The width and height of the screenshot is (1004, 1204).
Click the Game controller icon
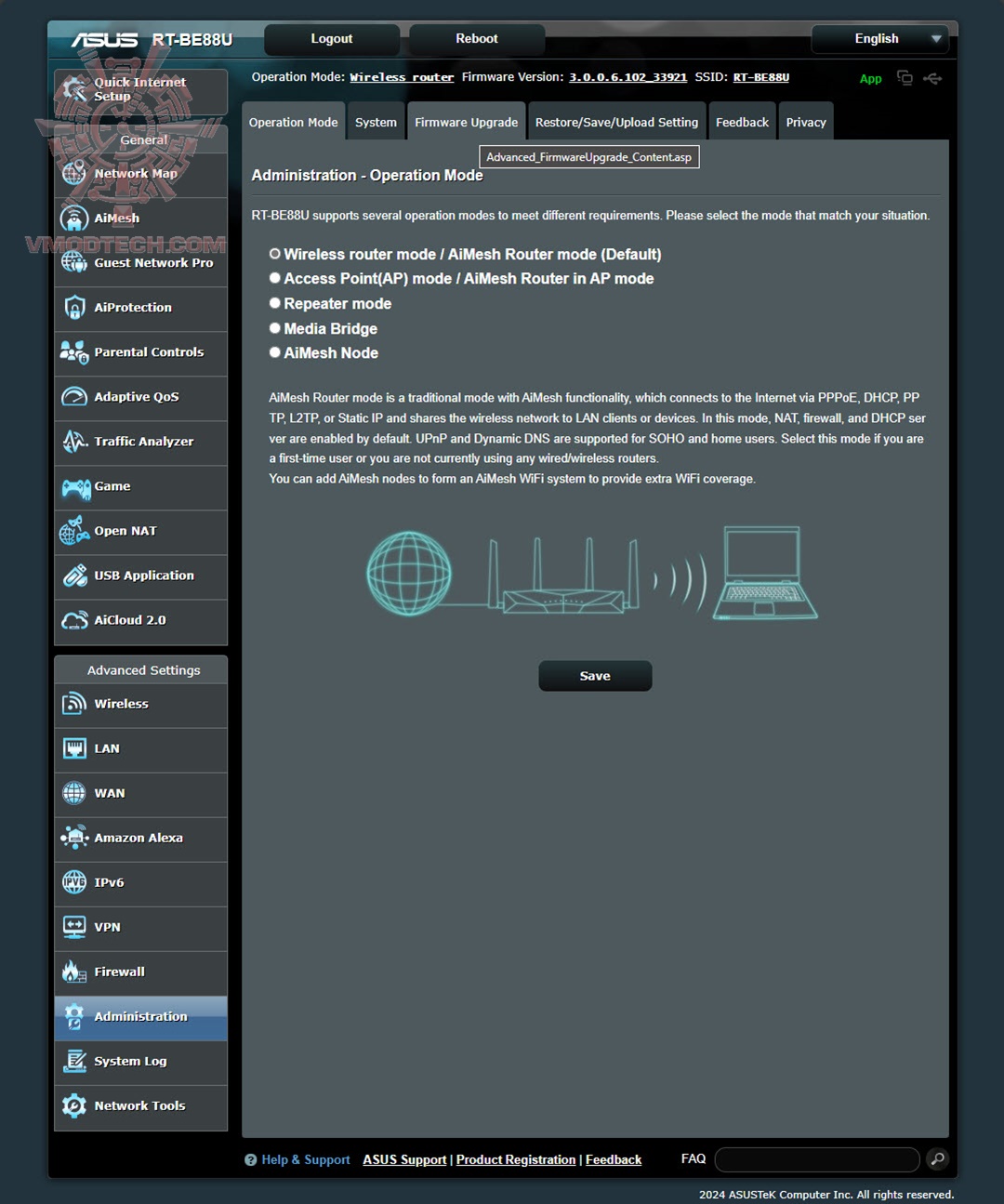point(74,486)
